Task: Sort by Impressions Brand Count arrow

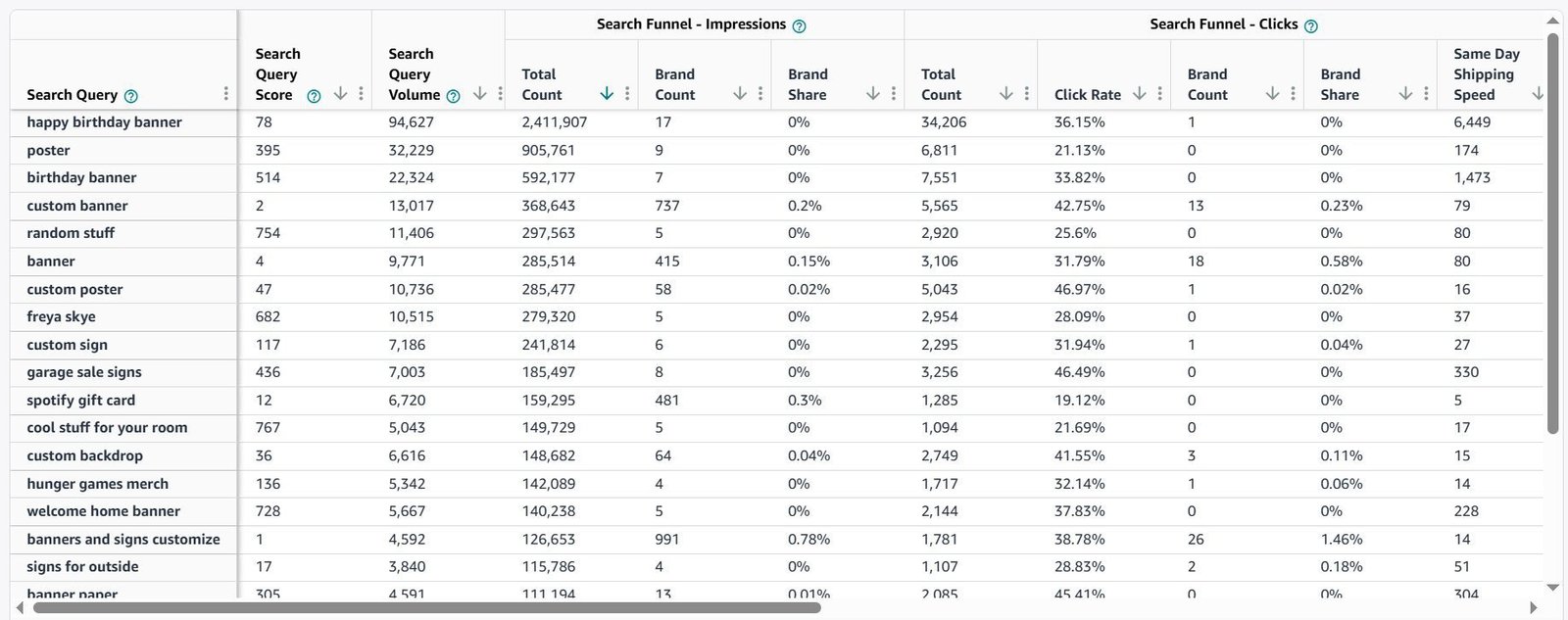Action: coord(740,94)
